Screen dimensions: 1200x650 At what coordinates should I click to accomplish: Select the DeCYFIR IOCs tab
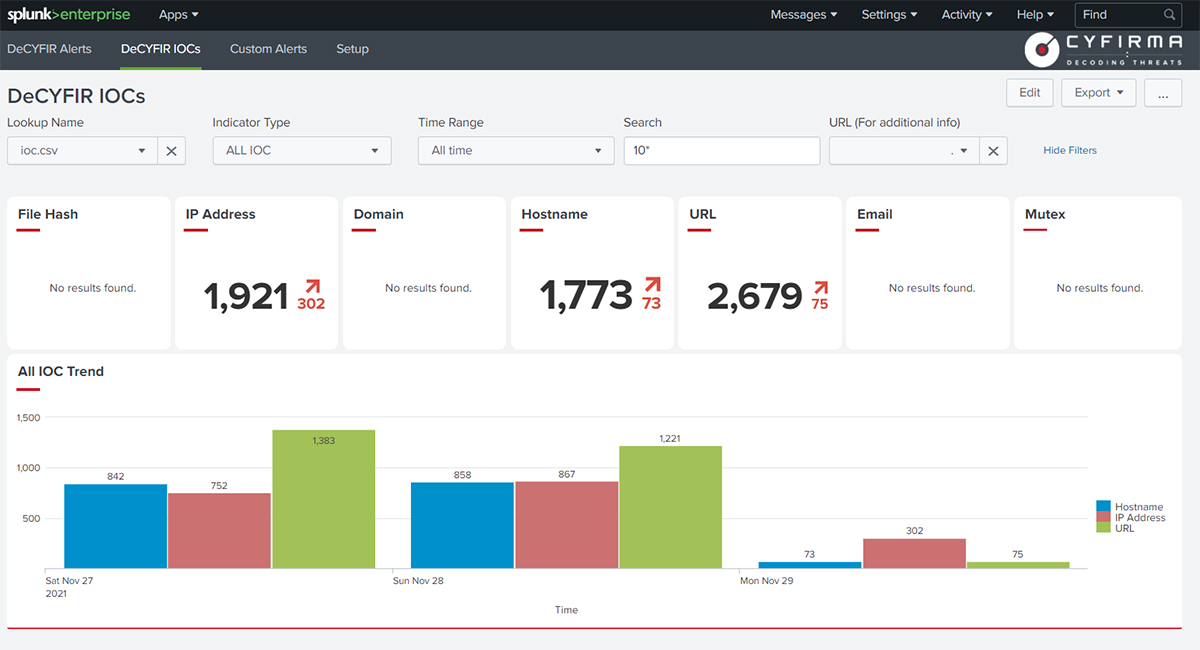161,49
